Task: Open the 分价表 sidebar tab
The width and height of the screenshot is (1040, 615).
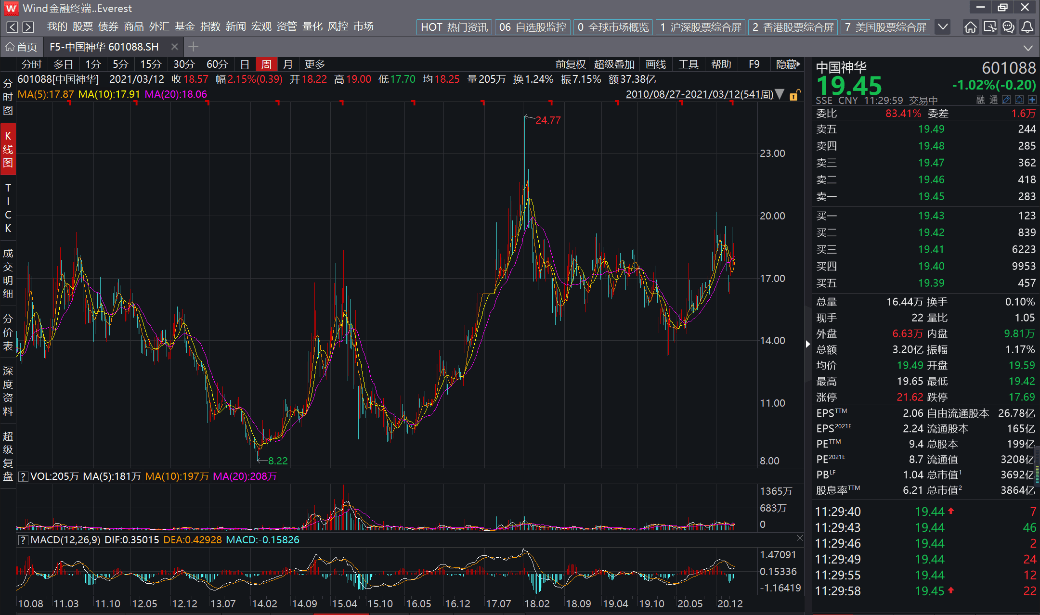Action: click(x=8, y=332)
